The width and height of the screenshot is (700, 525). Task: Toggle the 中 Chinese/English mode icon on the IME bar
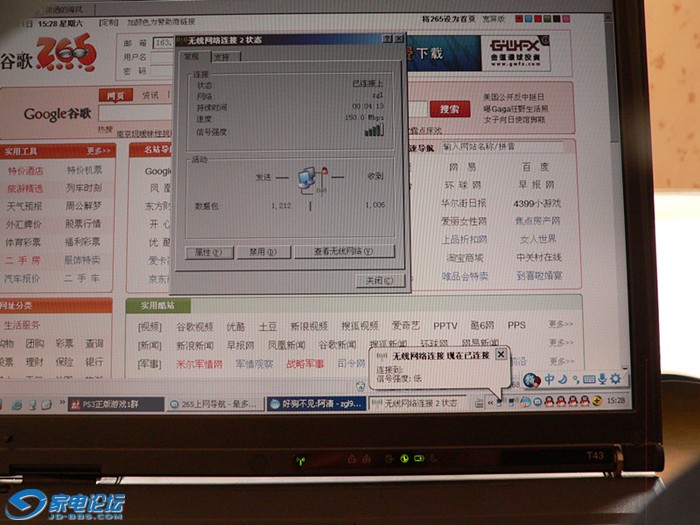click(549, 379)
